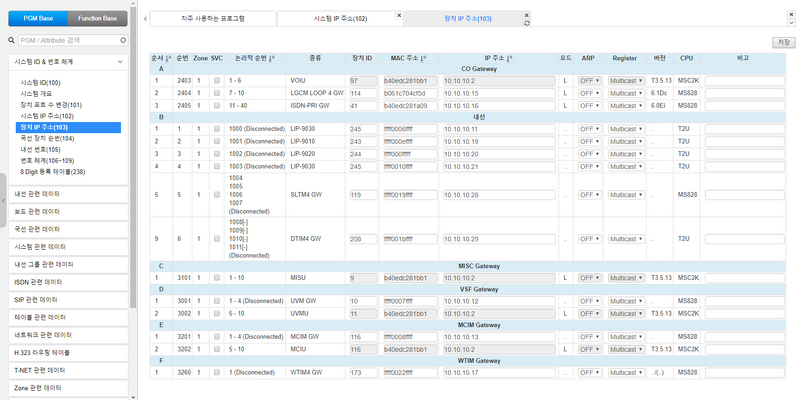
Task: Sort by 순서 column sort icon
Action: pyautogui.click(x=168, y=58)
